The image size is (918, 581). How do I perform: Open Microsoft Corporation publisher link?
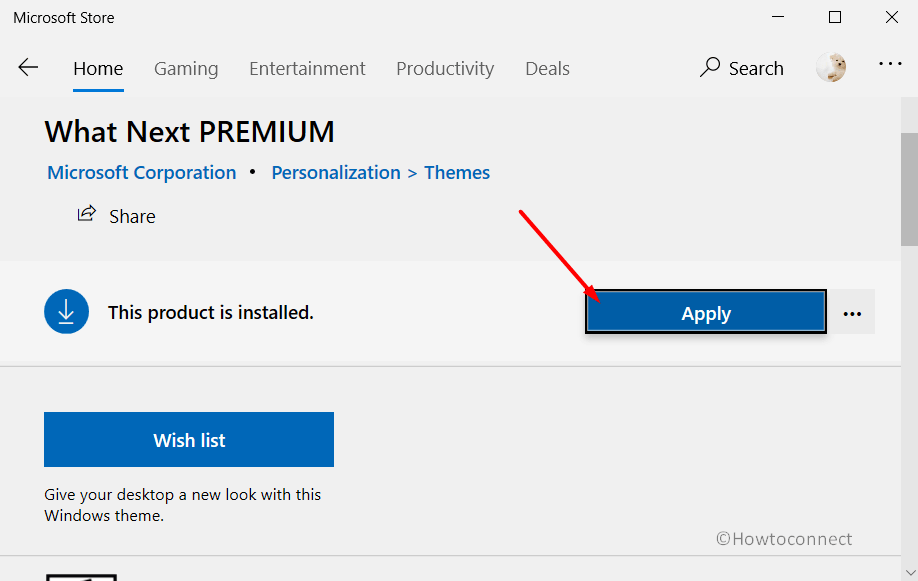pyautogui.click(x=142, y=173)
